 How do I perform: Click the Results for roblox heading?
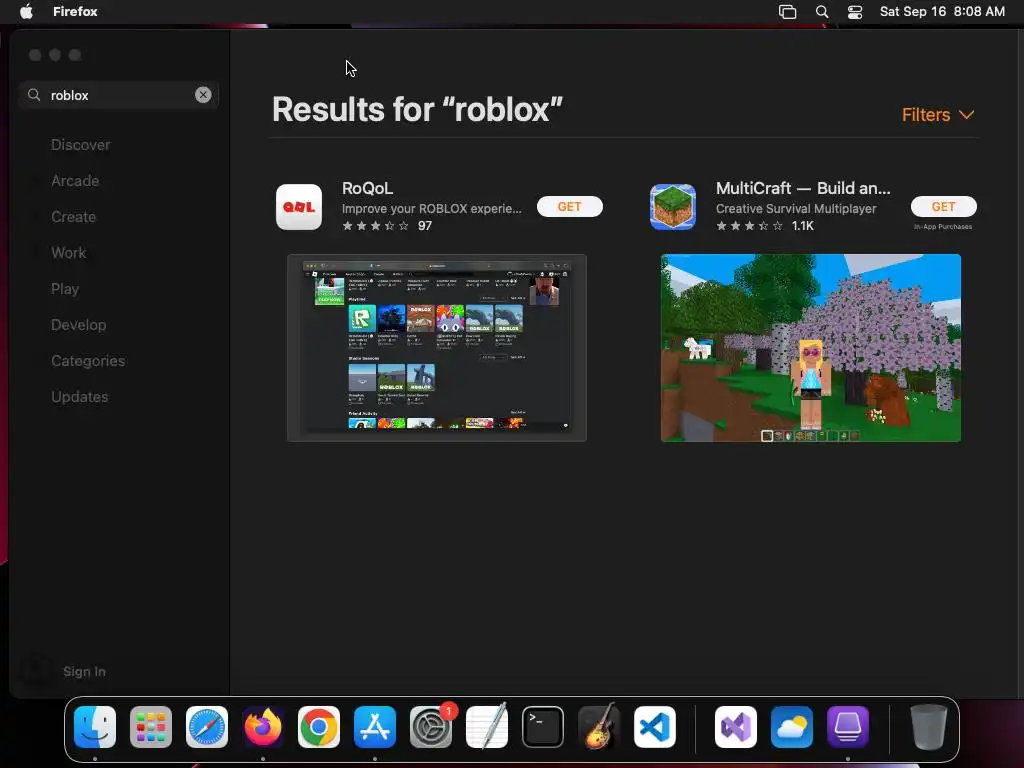pyautogui.click(x=417, y=109)
